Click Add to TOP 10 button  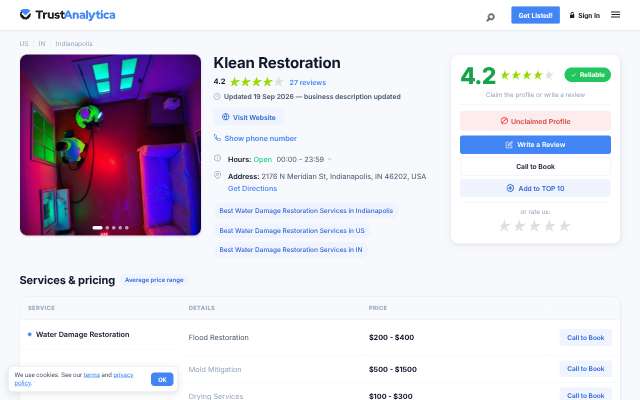point(535,188)
